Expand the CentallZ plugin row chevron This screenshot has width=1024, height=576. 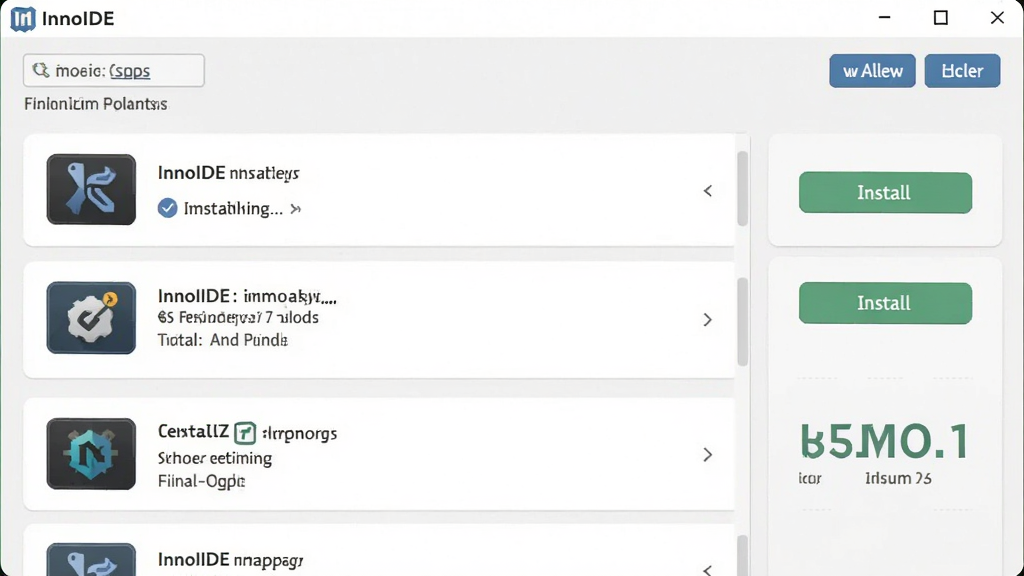(707, 455)
